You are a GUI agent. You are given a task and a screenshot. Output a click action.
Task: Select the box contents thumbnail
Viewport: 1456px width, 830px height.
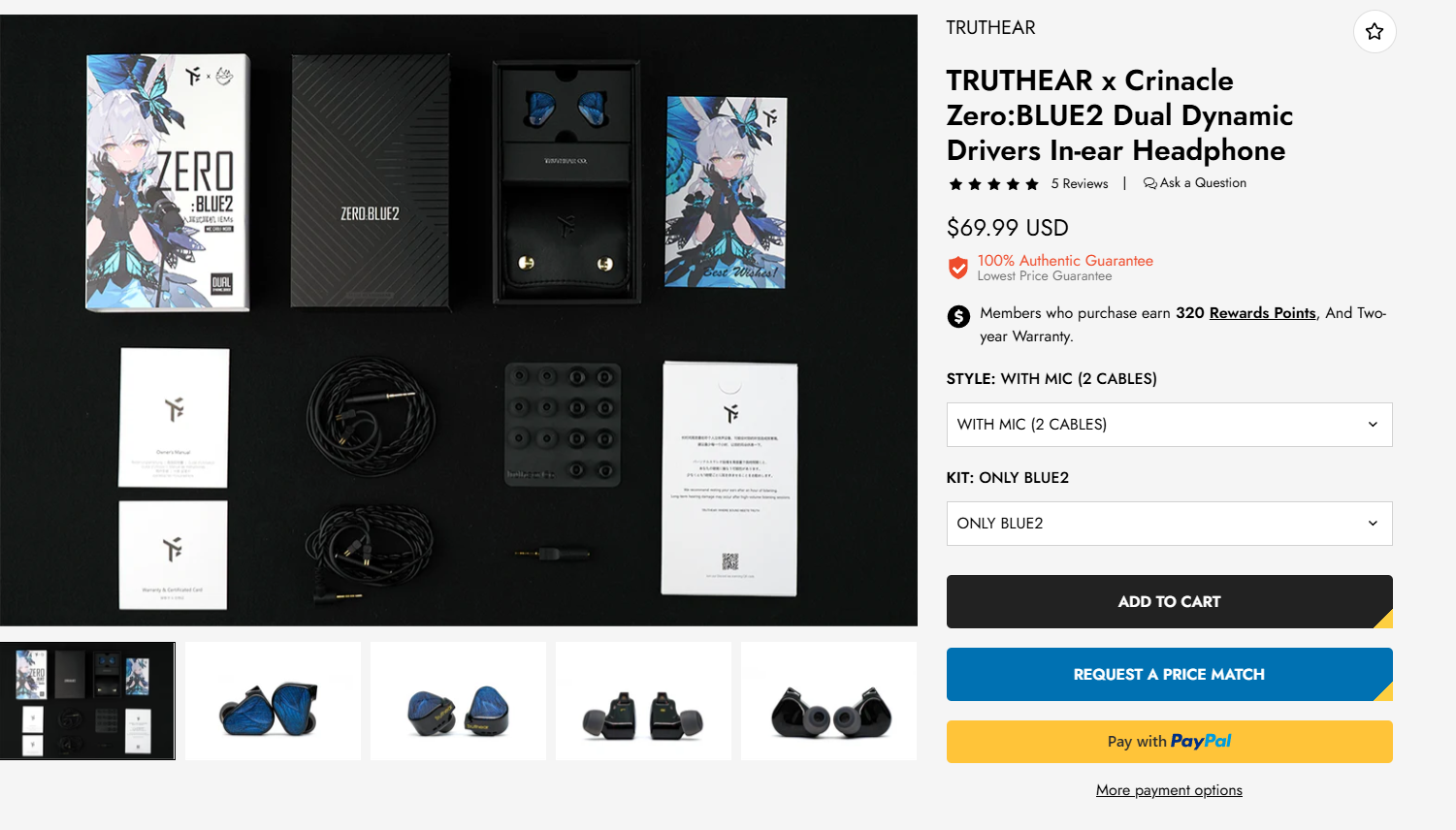(87, 701)
